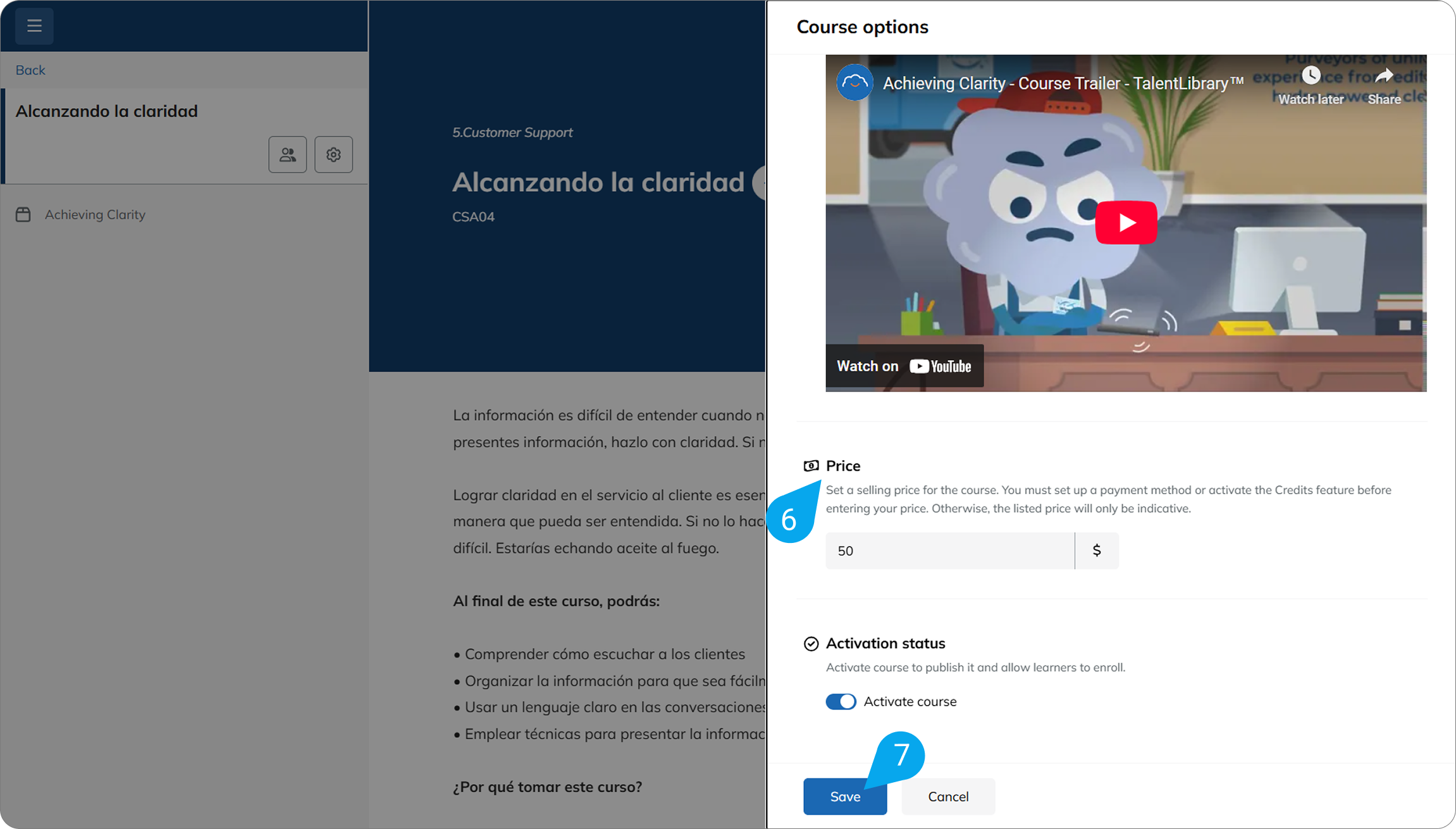The image size is (1456, 829).
Task: Cancel the course options changes
Action: coord(948,796)
